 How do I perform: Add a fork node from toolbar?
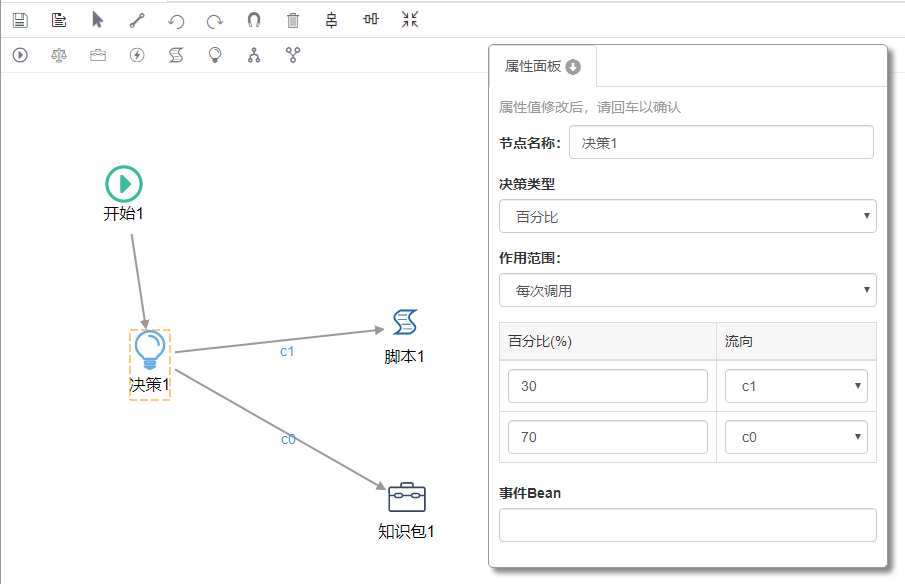254,55
